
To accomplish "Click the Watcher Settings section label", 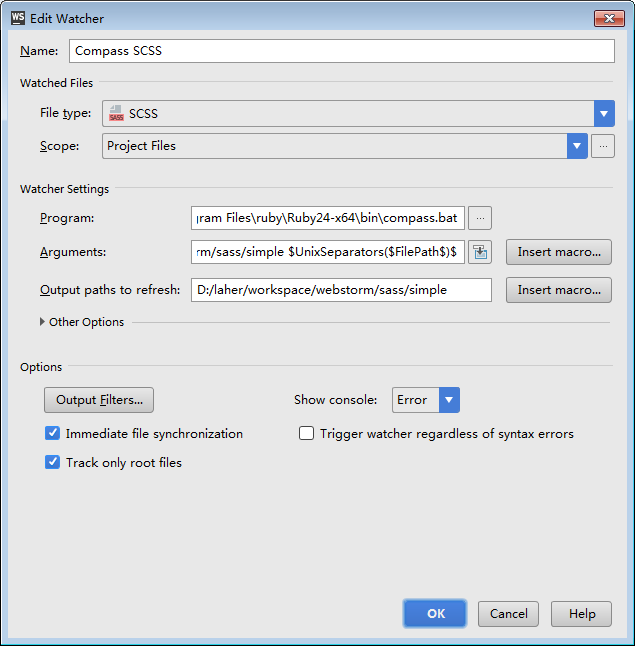I will 64,189.
